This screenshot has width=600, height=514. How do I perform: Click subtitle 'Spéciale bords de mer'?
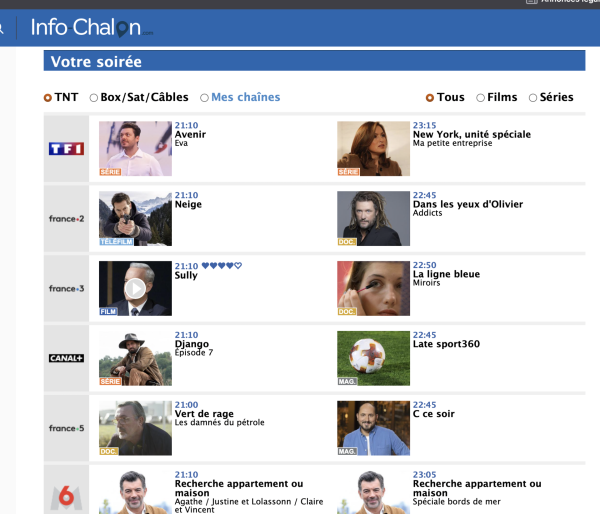457,501
